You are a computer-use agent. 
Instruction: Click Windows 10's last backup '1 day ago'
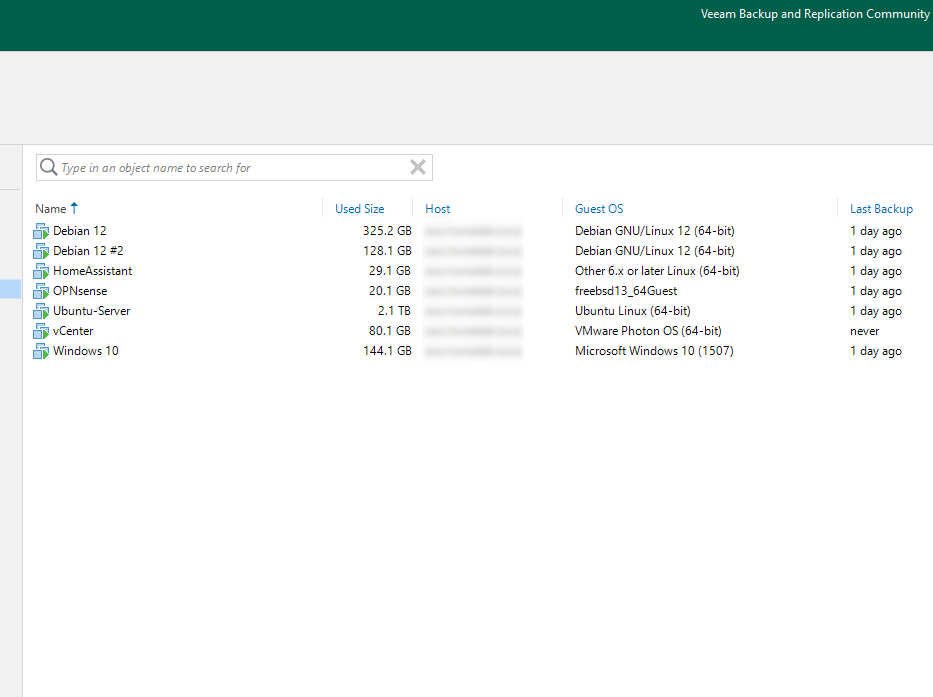coord(876,351)
